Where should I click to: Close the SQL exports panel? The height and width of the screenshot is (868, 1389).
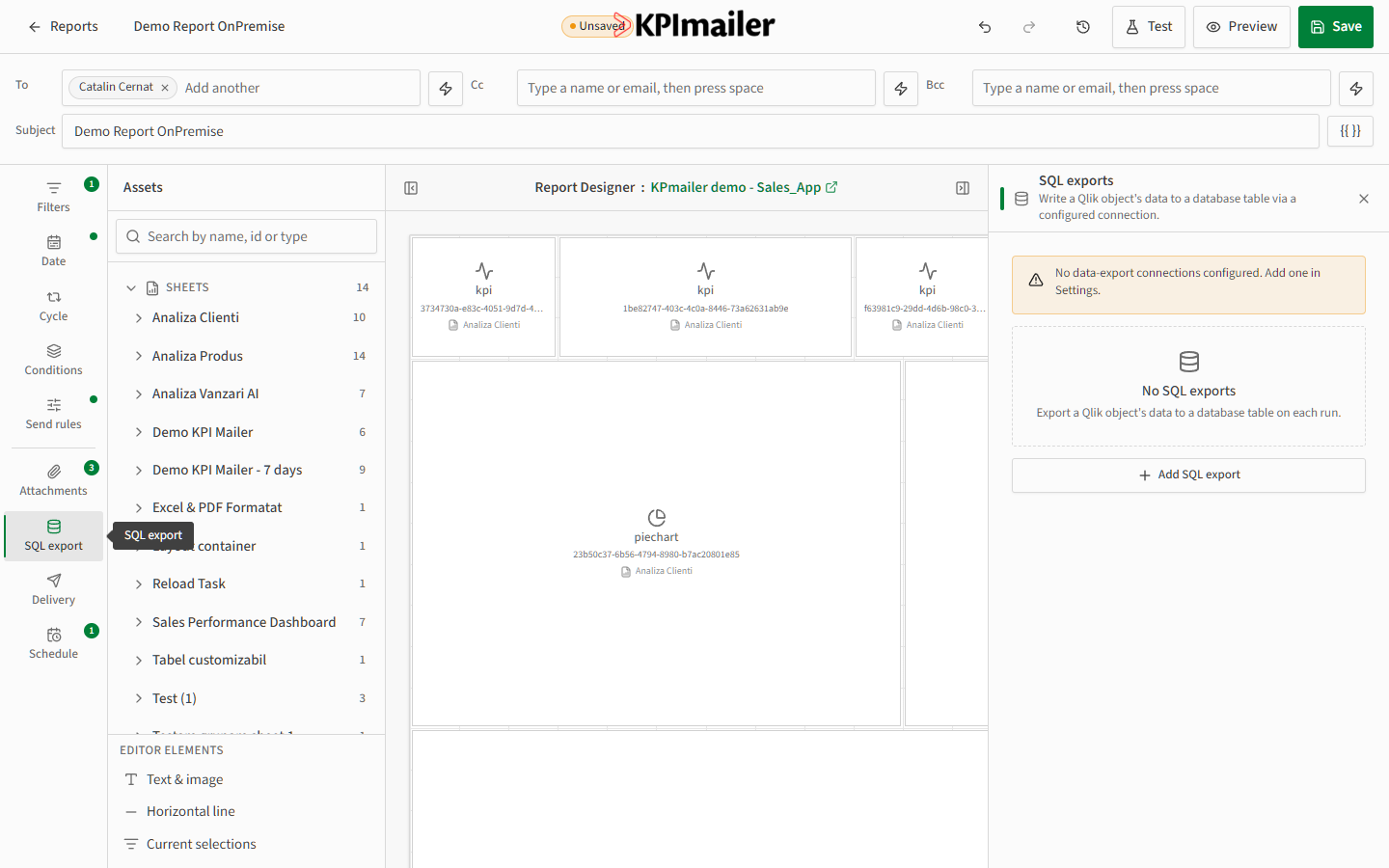point(1364,199)
